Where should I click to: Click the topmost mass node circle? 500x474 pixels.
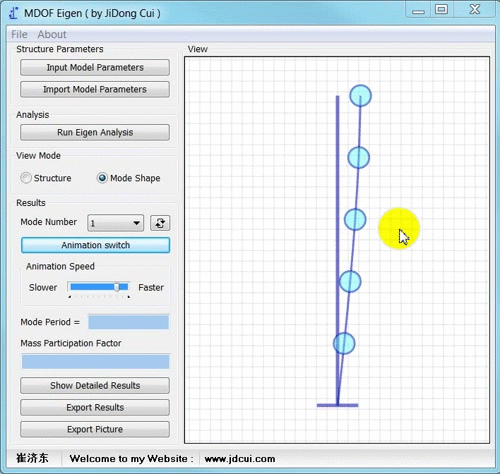tap(360, 96)
